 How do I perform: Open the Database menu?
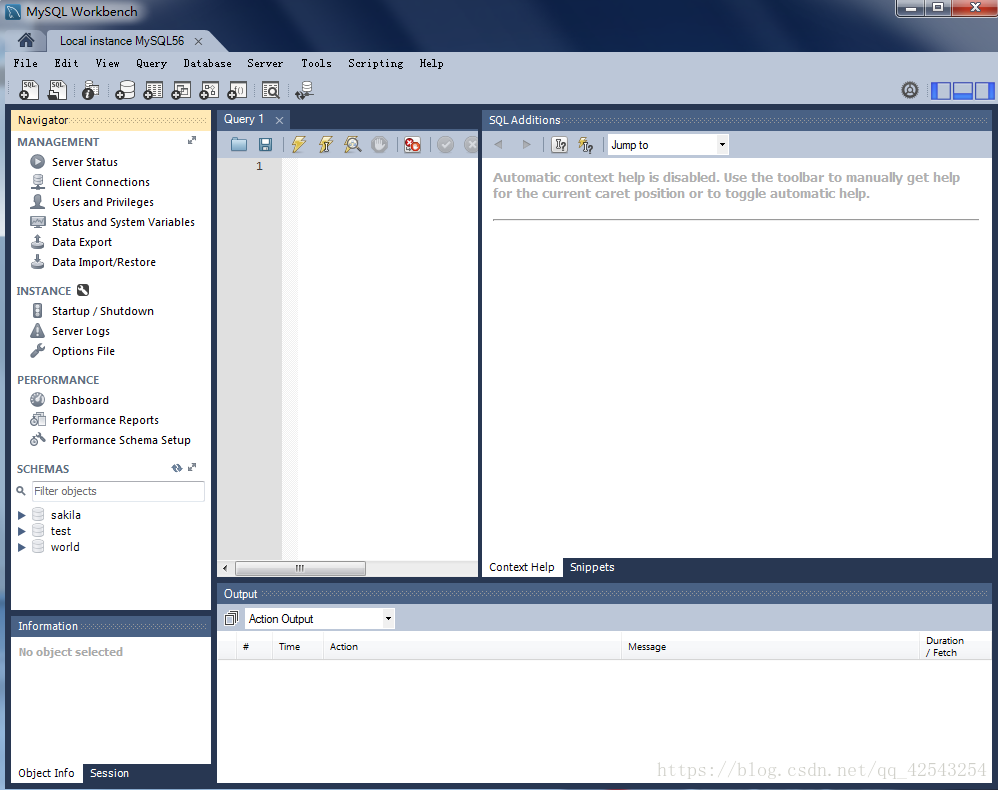[x=207, y=63]
